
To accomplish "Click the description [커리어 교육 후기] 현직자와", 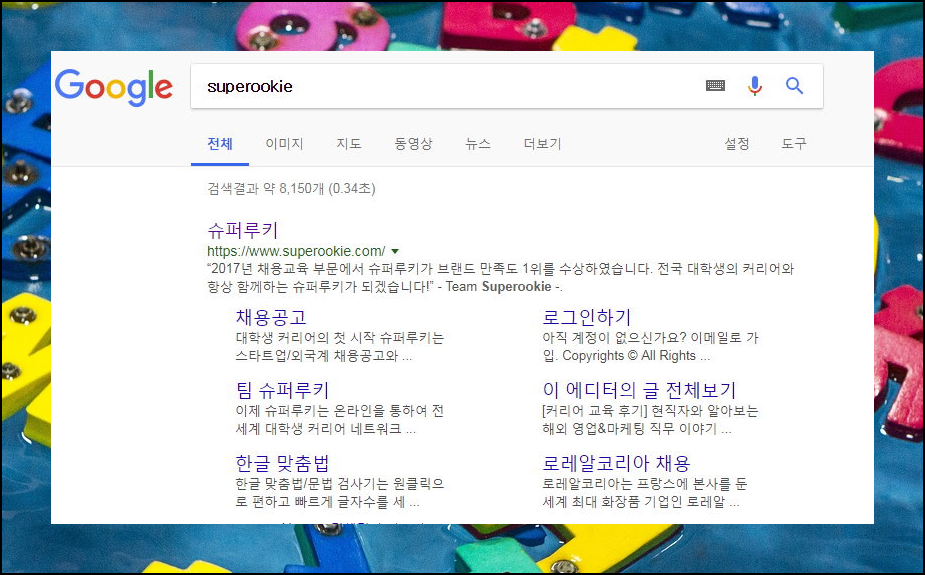I will 650,419.
